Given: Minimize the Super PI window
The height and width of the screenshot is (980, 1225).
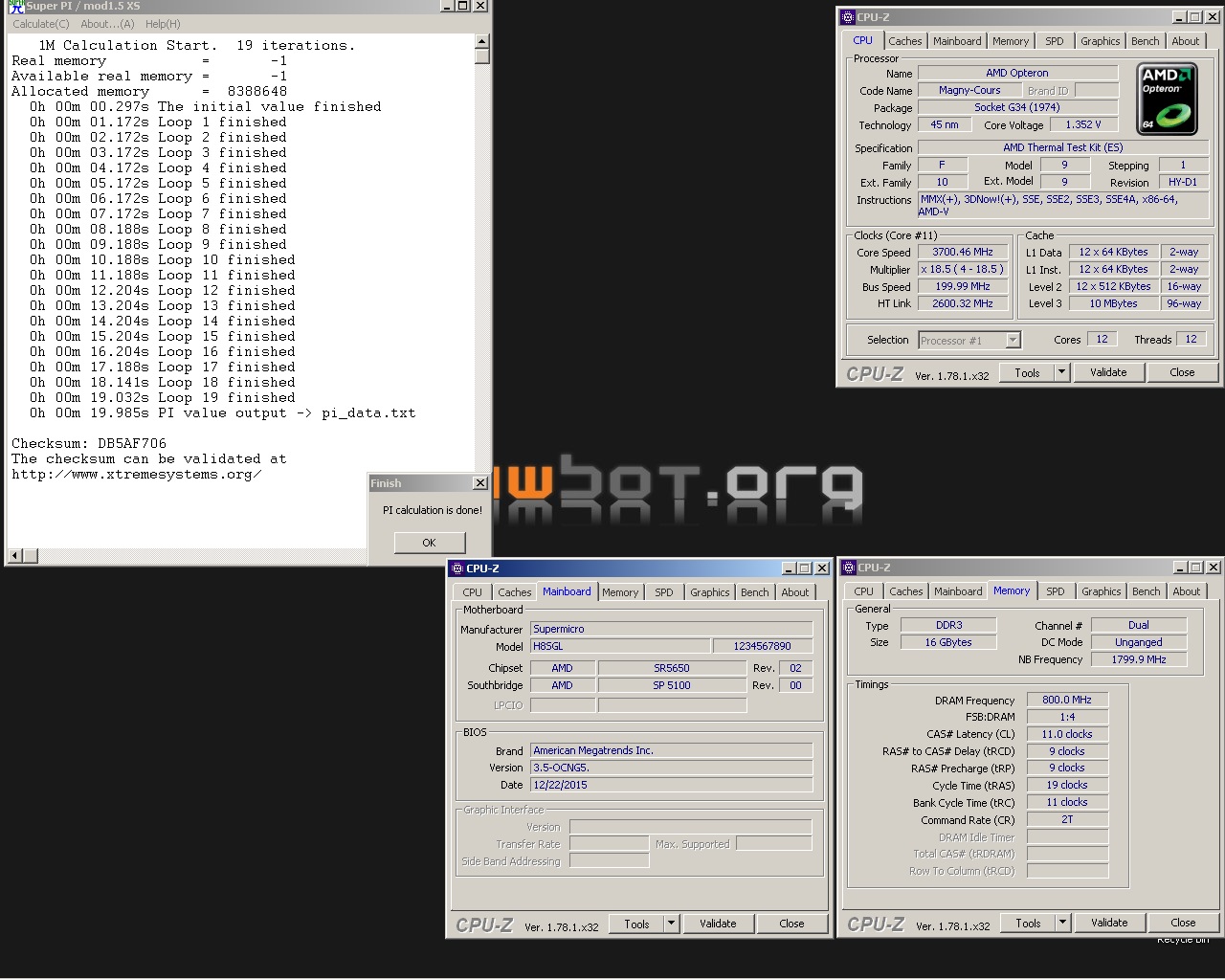Looking at the screenshot, I should (x=448, y=6).
